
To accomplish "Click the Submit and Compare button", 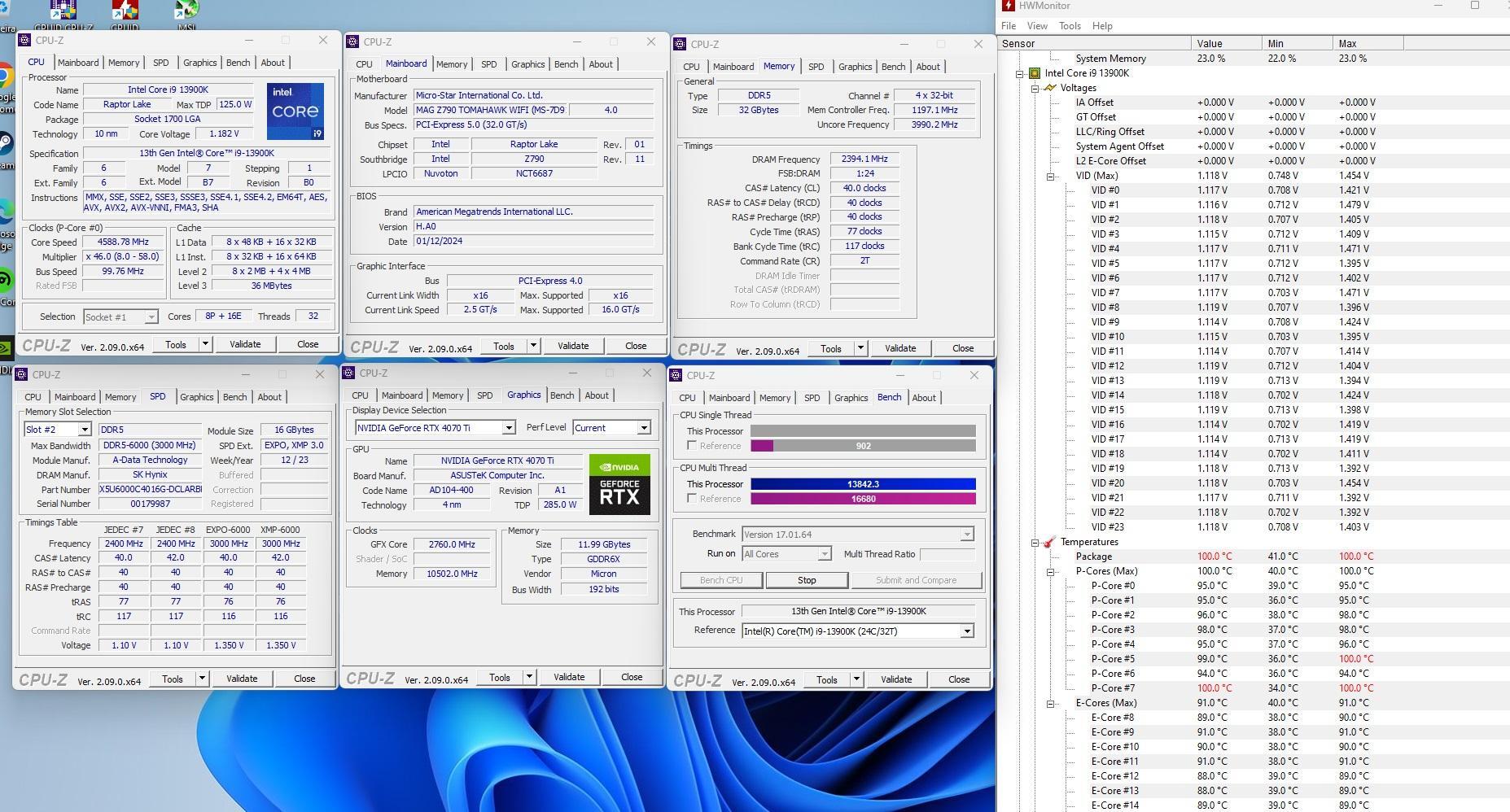I will [x=916, y=580].
